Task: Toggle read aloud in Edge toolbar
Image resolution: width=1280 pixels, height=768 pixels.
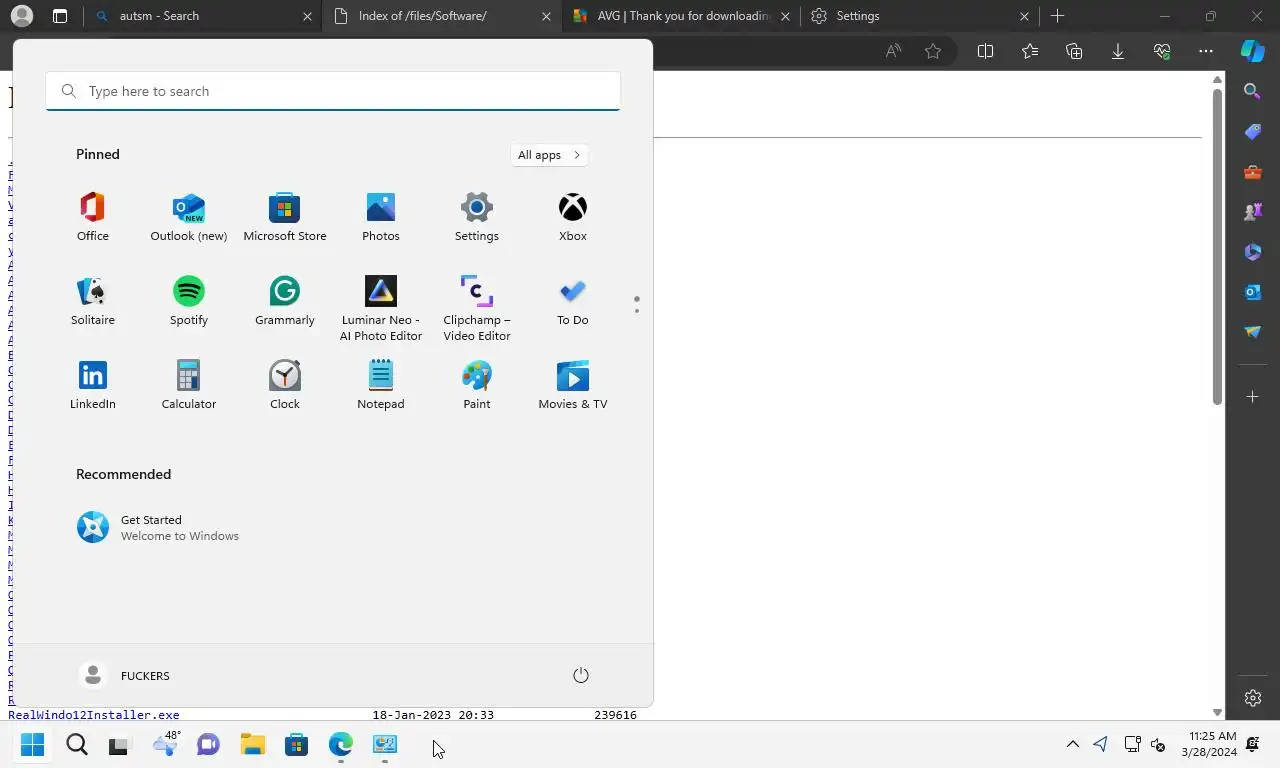Action: (893, 51)
